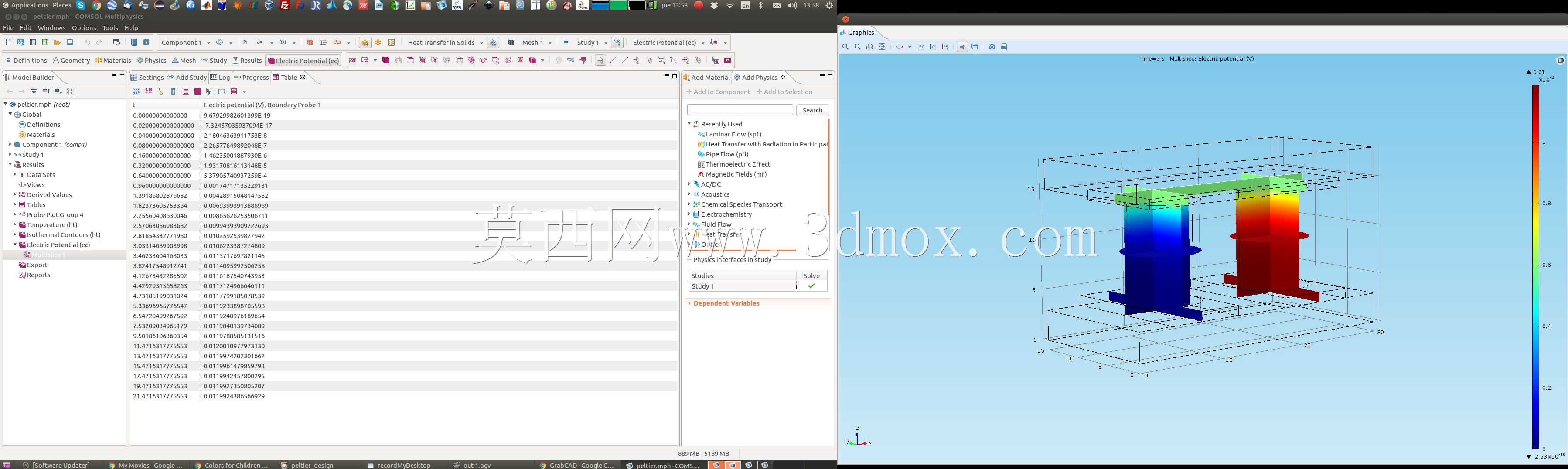
Task: Toggle the Add Physics button by Heat Transfer
Action: pos(493,43)
